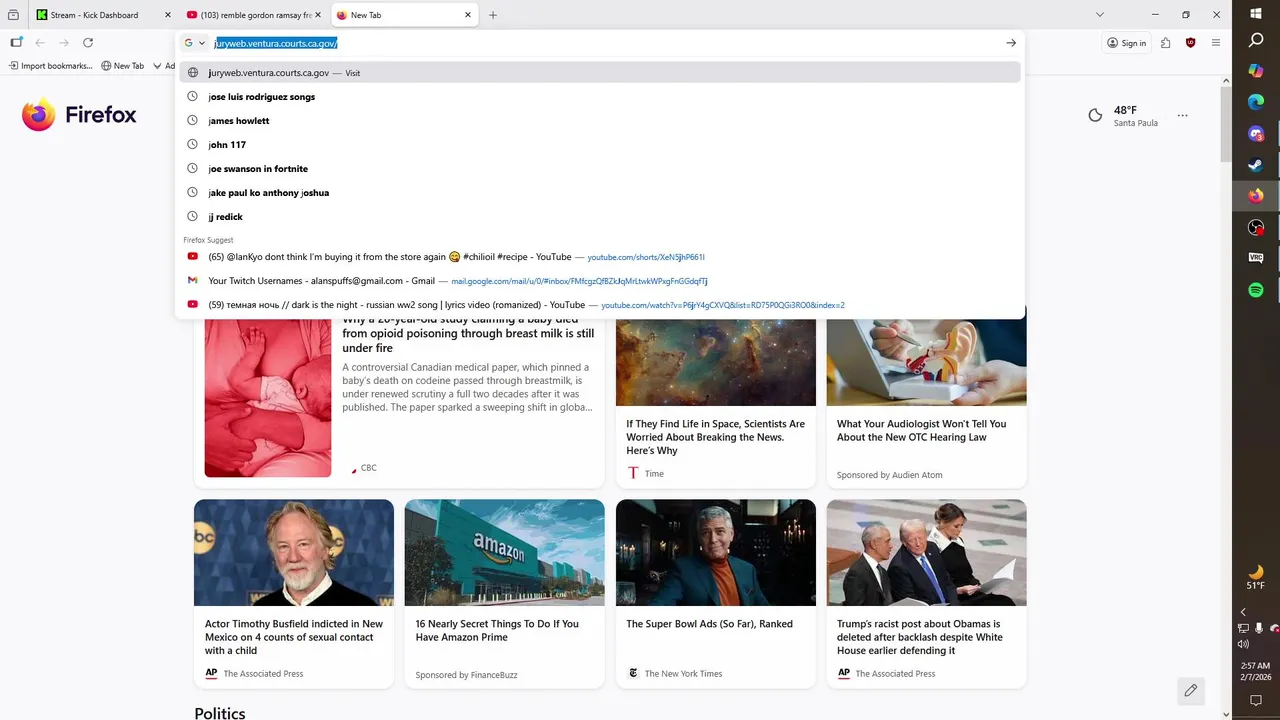
Task: Click the Go arrow in address bar
Action: point(1011,43)
